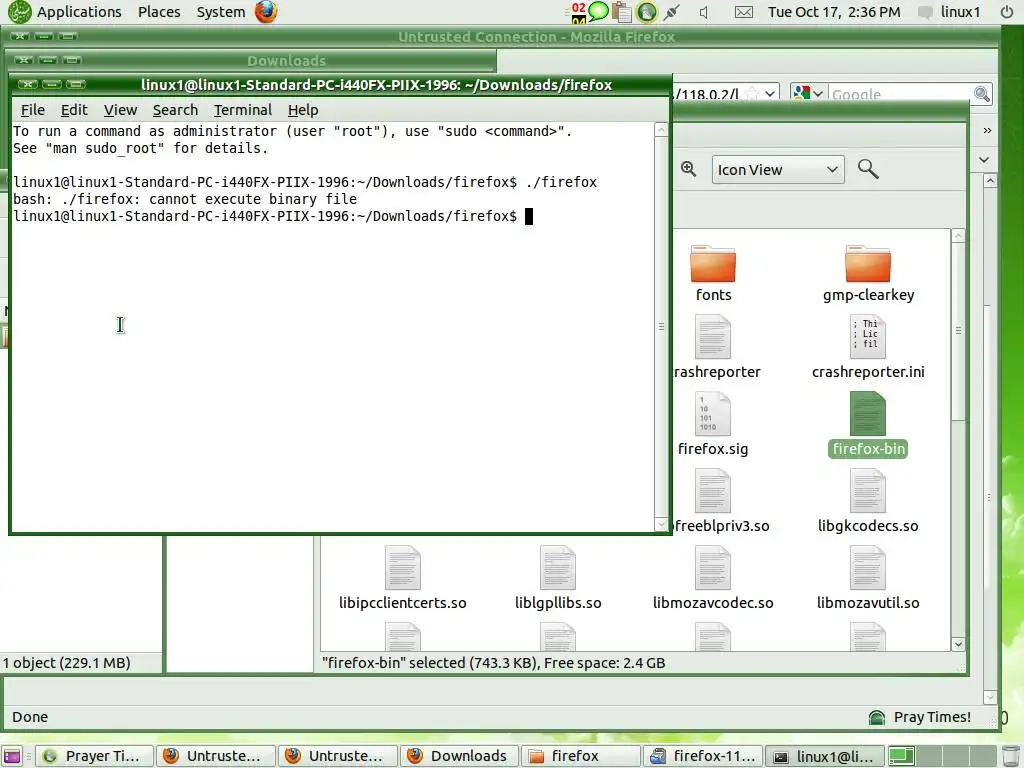Expand the Firefox URL history dropdown
This screenshot has height=768, width=1024.
coord(770,94)
